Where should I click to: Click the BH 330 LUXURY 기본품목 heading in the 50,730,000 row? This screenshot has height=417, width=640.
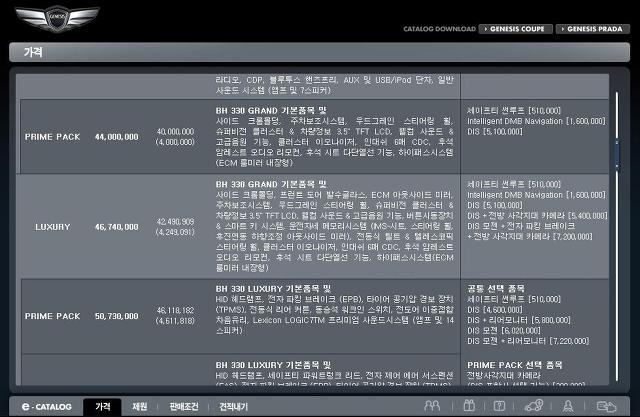273,288
